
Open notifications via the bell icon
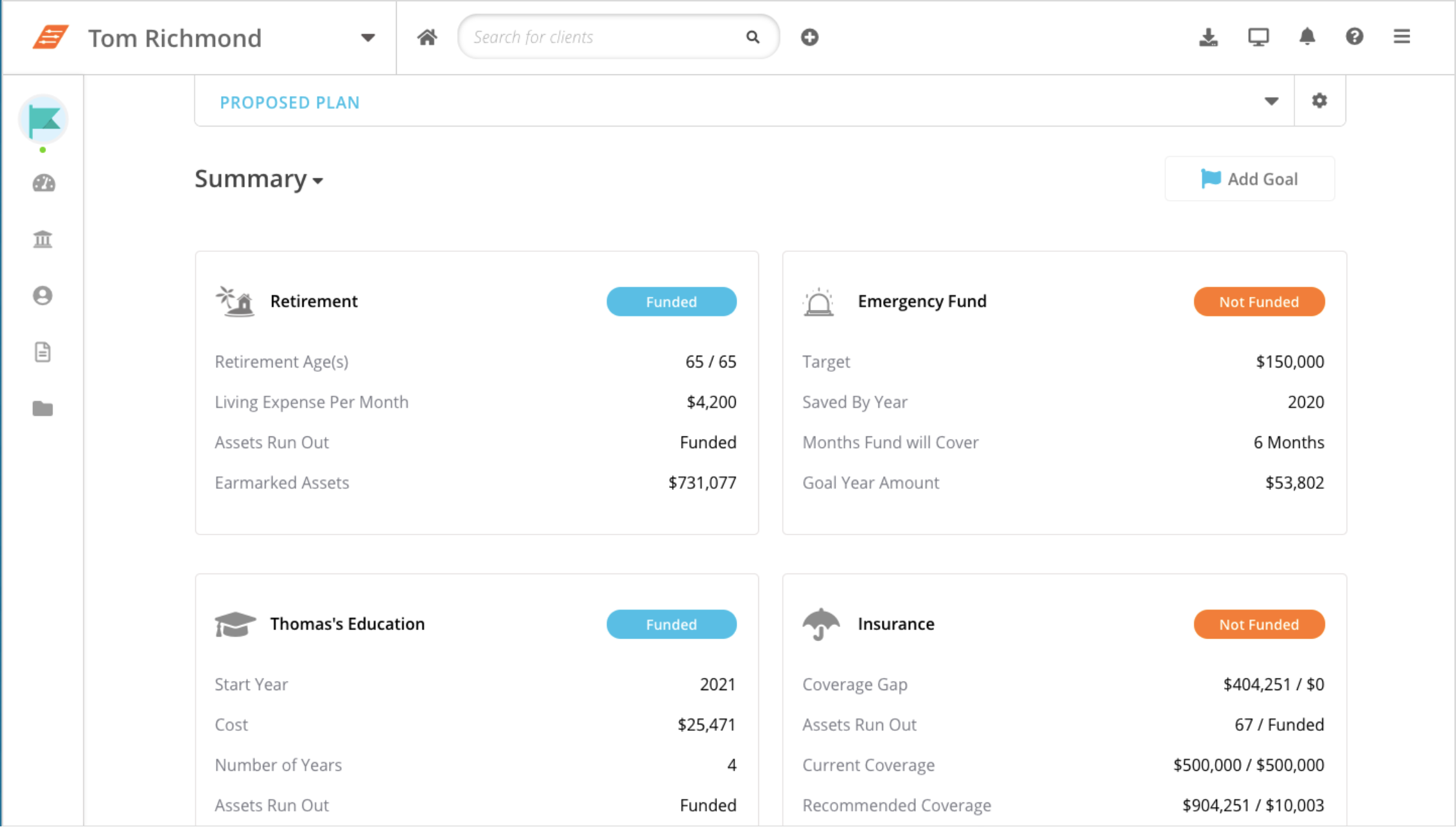coord(1306,37)
